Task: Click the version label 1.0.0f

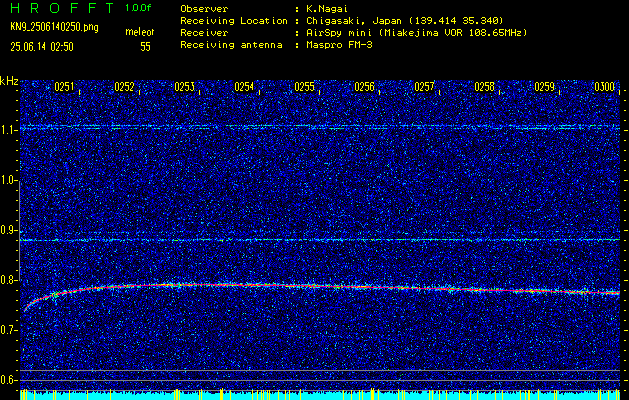Action: 139,8
